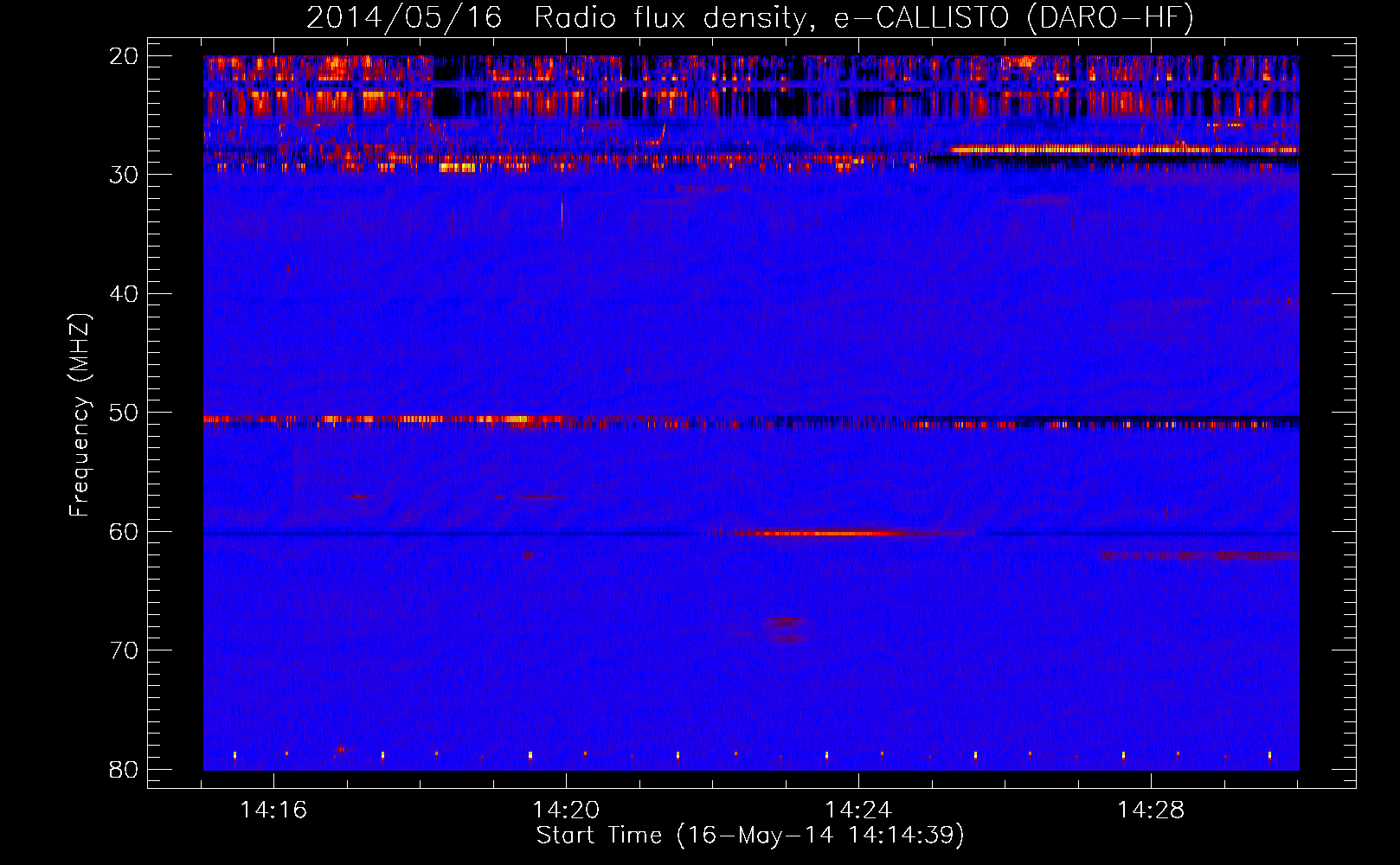
Task: Click the time tick label "14:28"
Action: [1151, 811]
